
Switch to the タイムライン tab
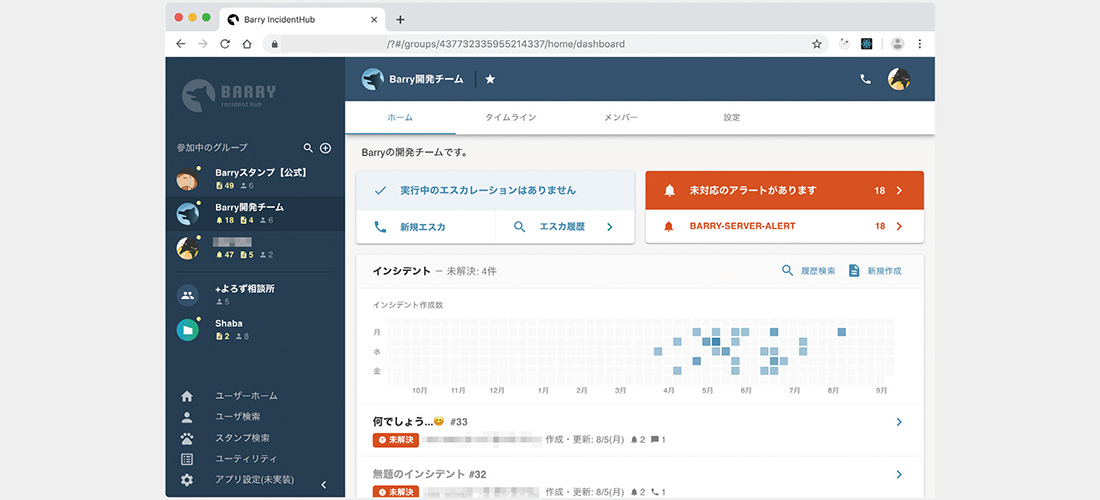[x=510, y=118]
